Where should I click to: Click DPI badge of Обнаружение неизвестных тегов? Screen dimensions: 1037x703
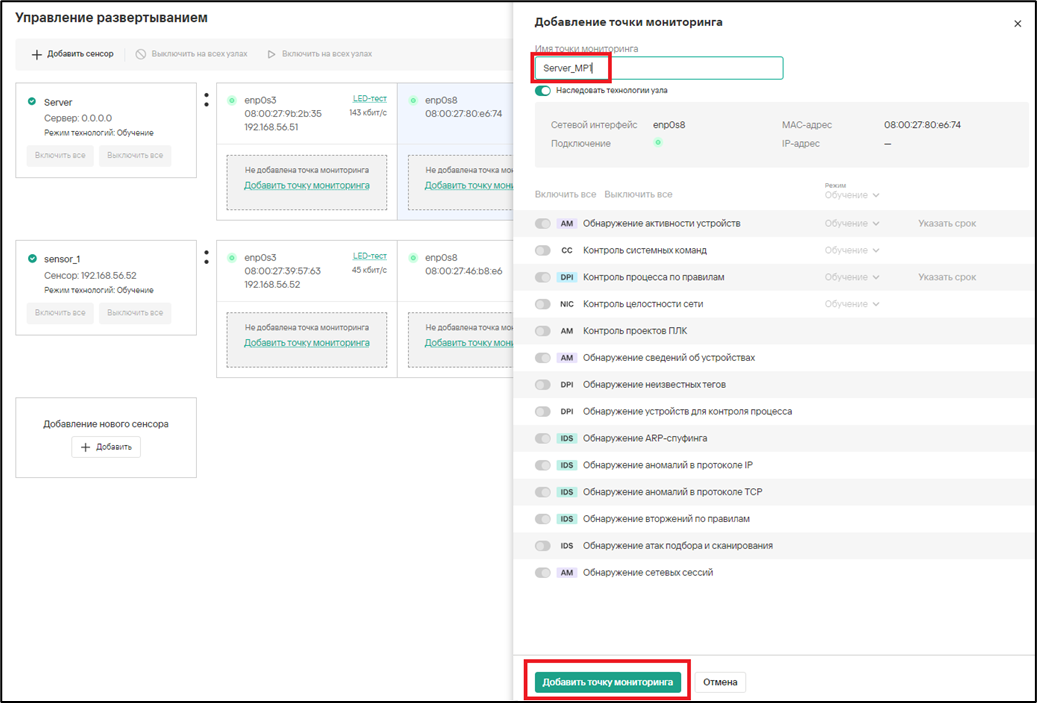567,385
